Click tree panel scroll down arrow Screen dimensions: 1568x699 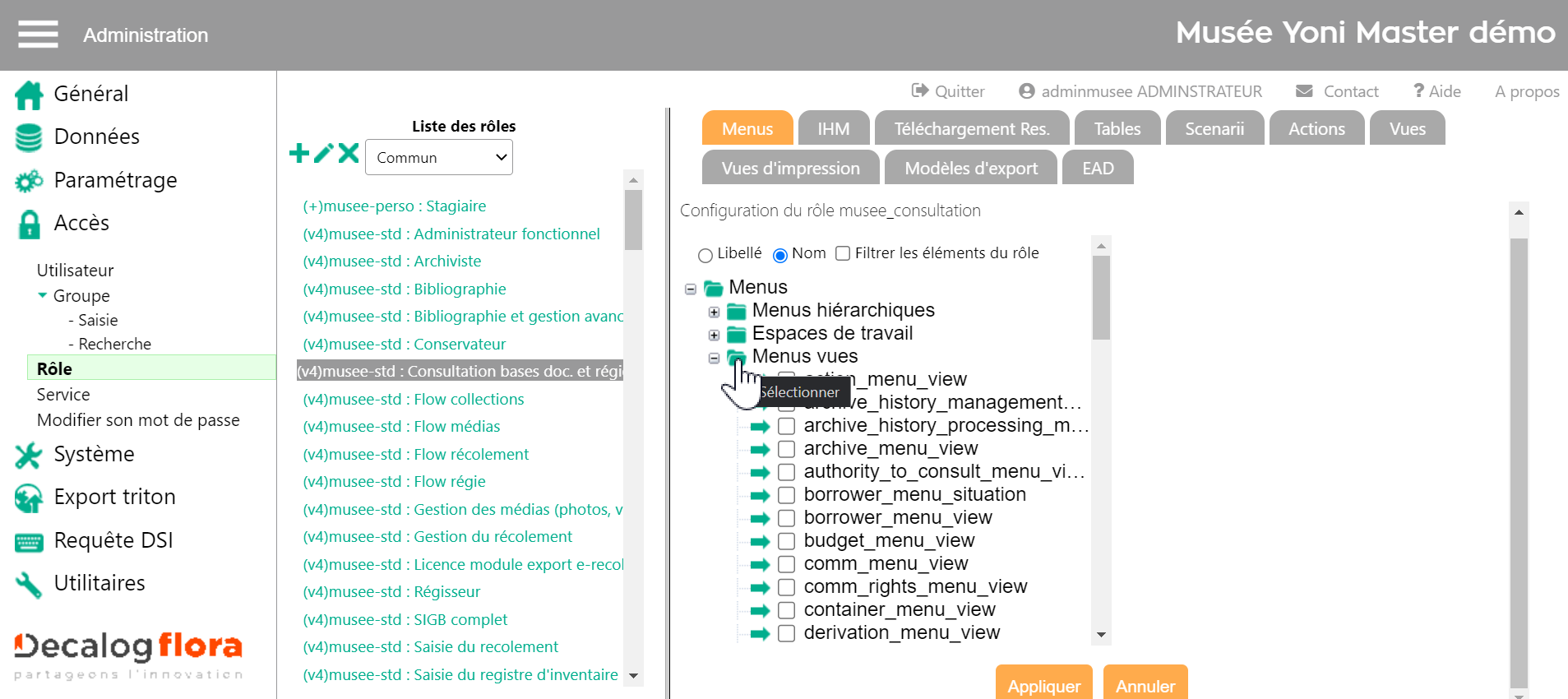[1102, 635]
